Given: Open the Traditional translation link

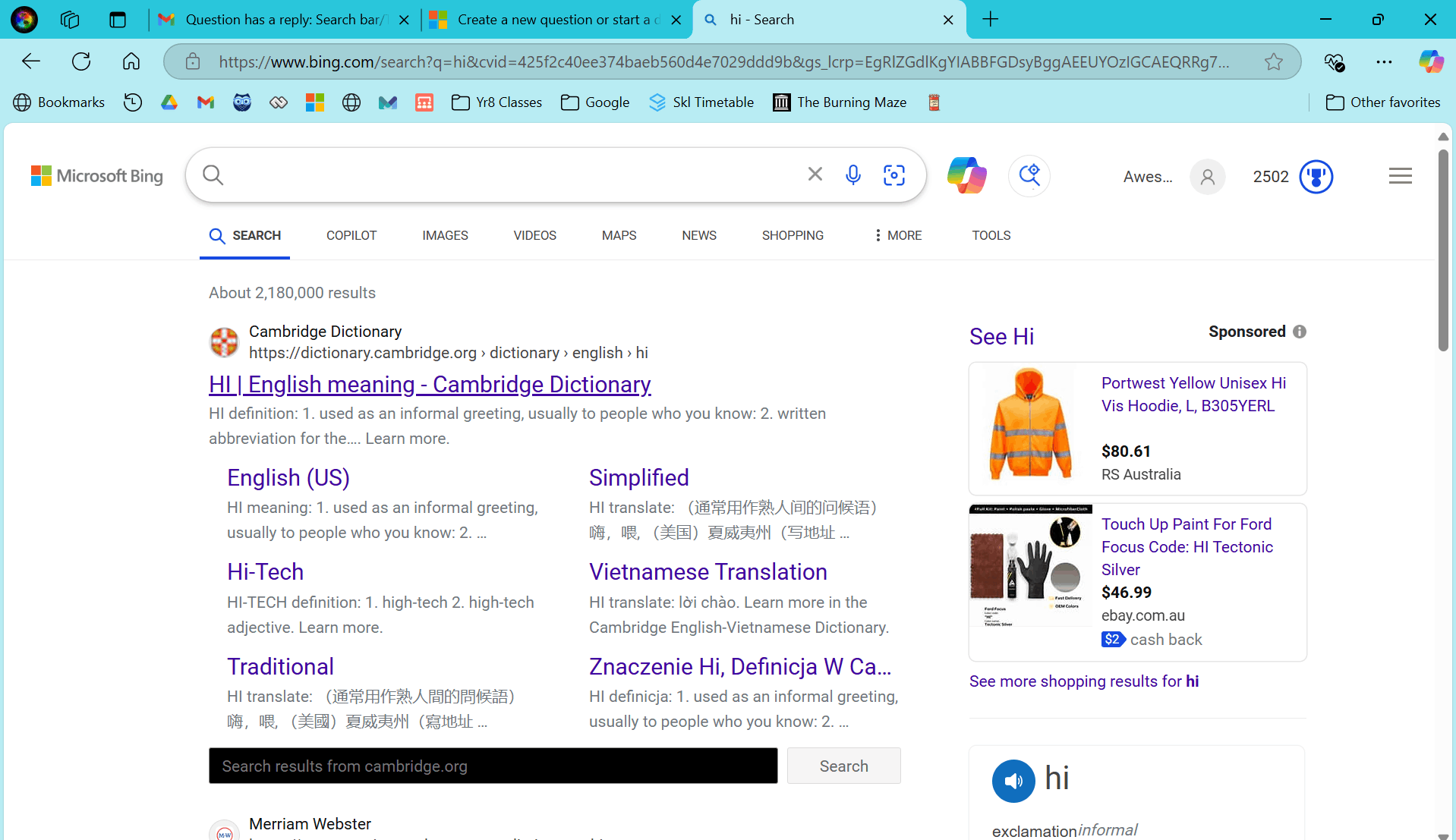Looking at the screenshot, I should [x=281, y=667].
